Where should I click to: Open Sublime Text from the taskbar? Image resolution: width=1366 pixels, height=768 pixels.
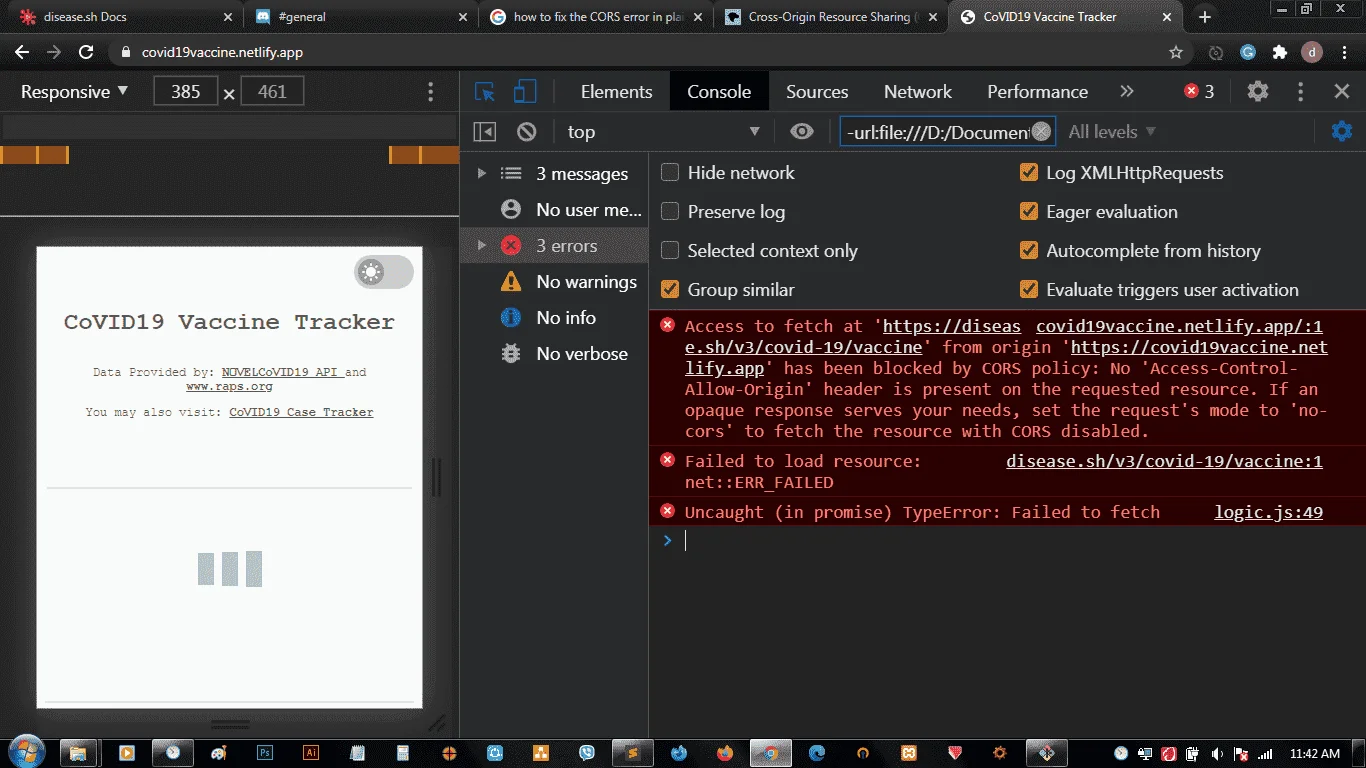[632, 753]
